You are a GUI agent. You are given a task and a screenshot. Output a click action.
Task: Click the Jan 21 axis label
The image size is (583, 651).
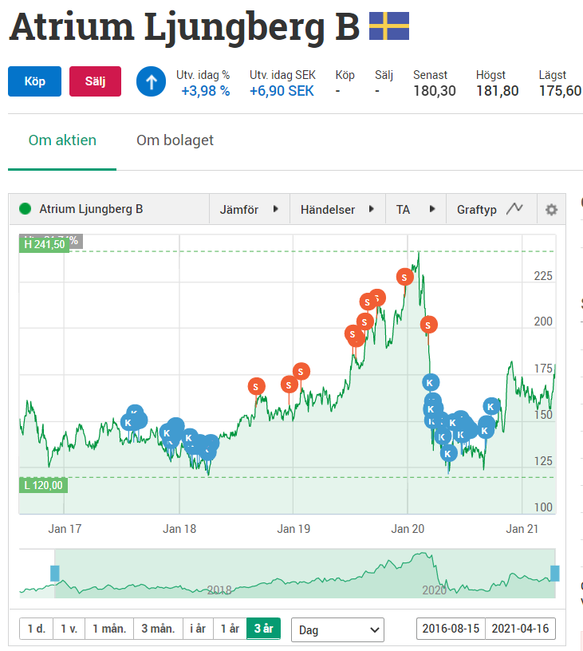[x=522, y=529]
